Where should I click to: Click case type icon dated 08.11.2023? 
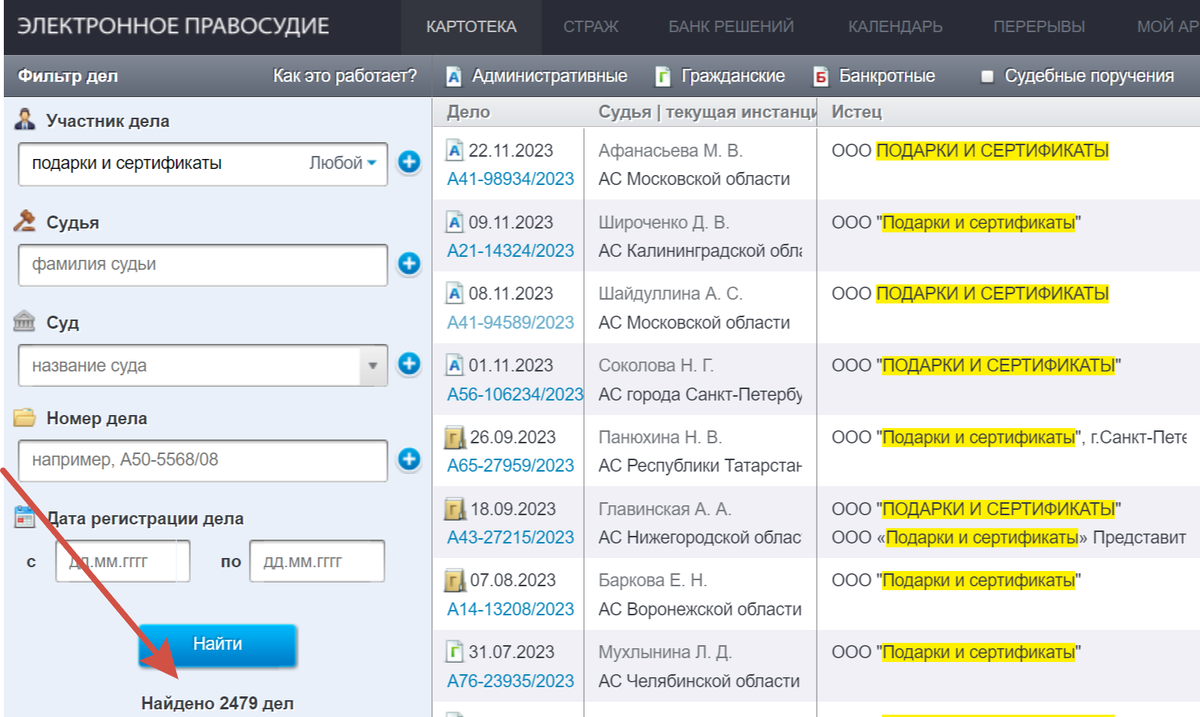tap(455, 294)
